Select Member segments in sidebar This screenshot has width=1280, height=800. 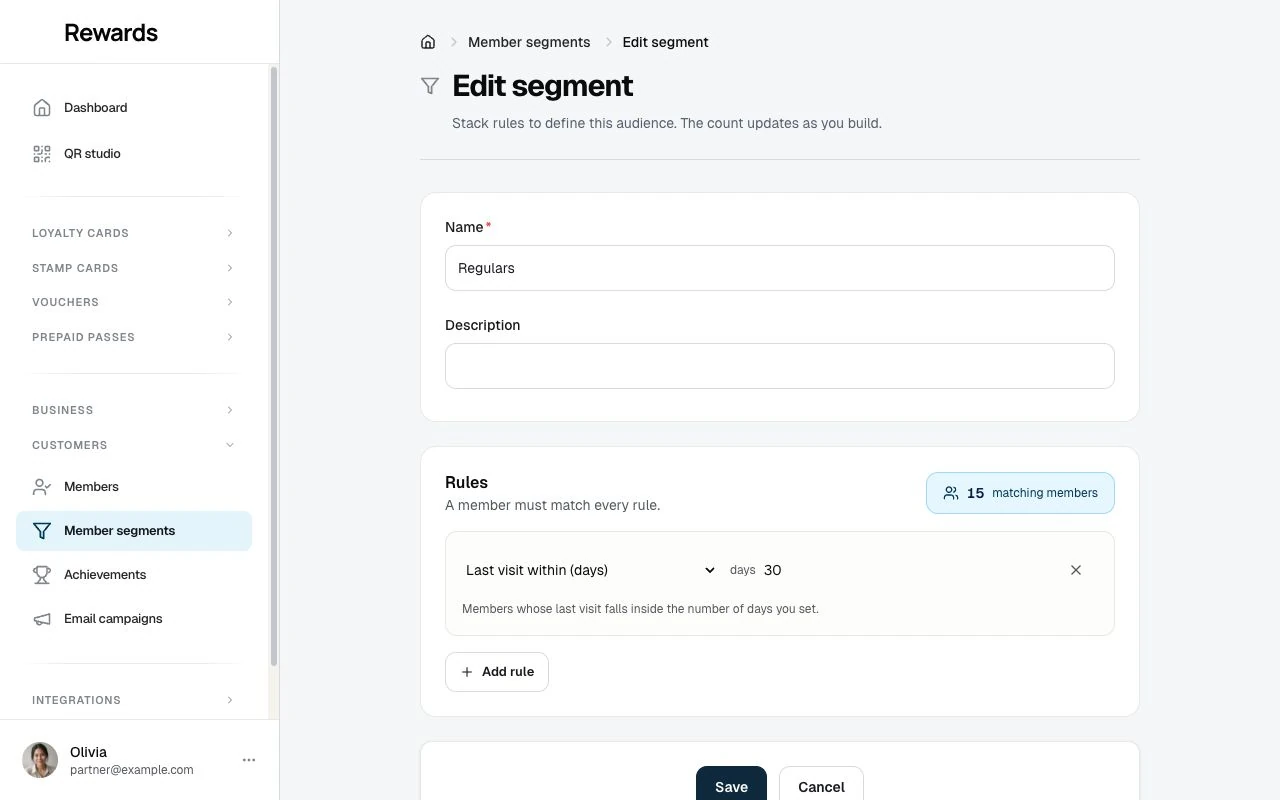point(134,531)
